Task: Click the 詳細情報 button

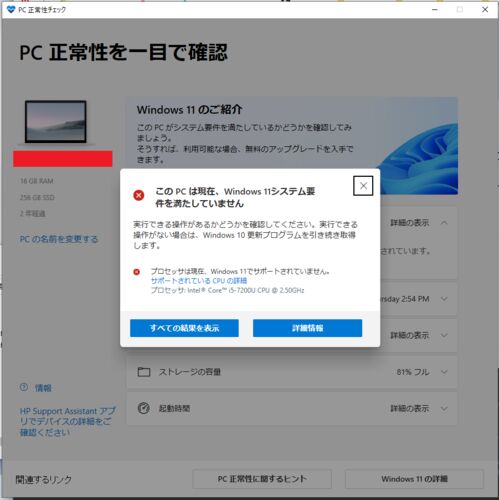Action: tap(307, 328)
